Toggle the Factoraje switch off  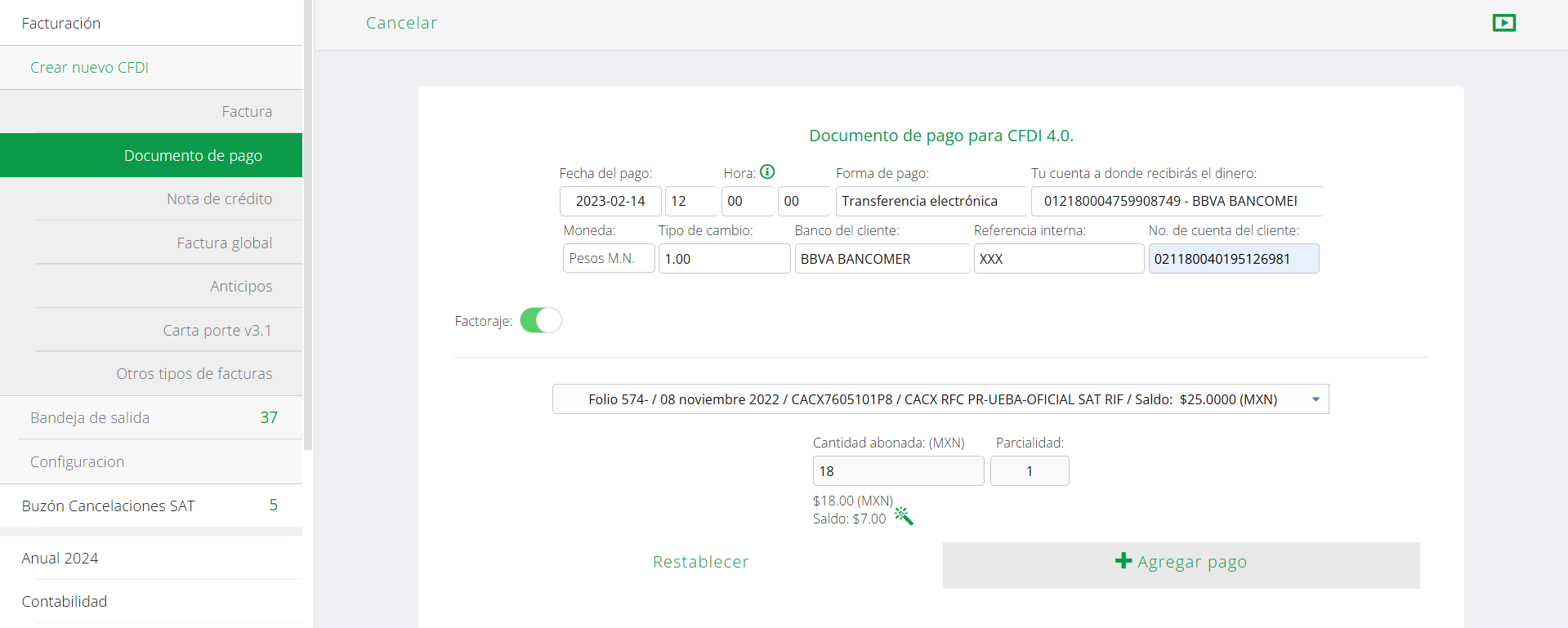click(541, 320)
